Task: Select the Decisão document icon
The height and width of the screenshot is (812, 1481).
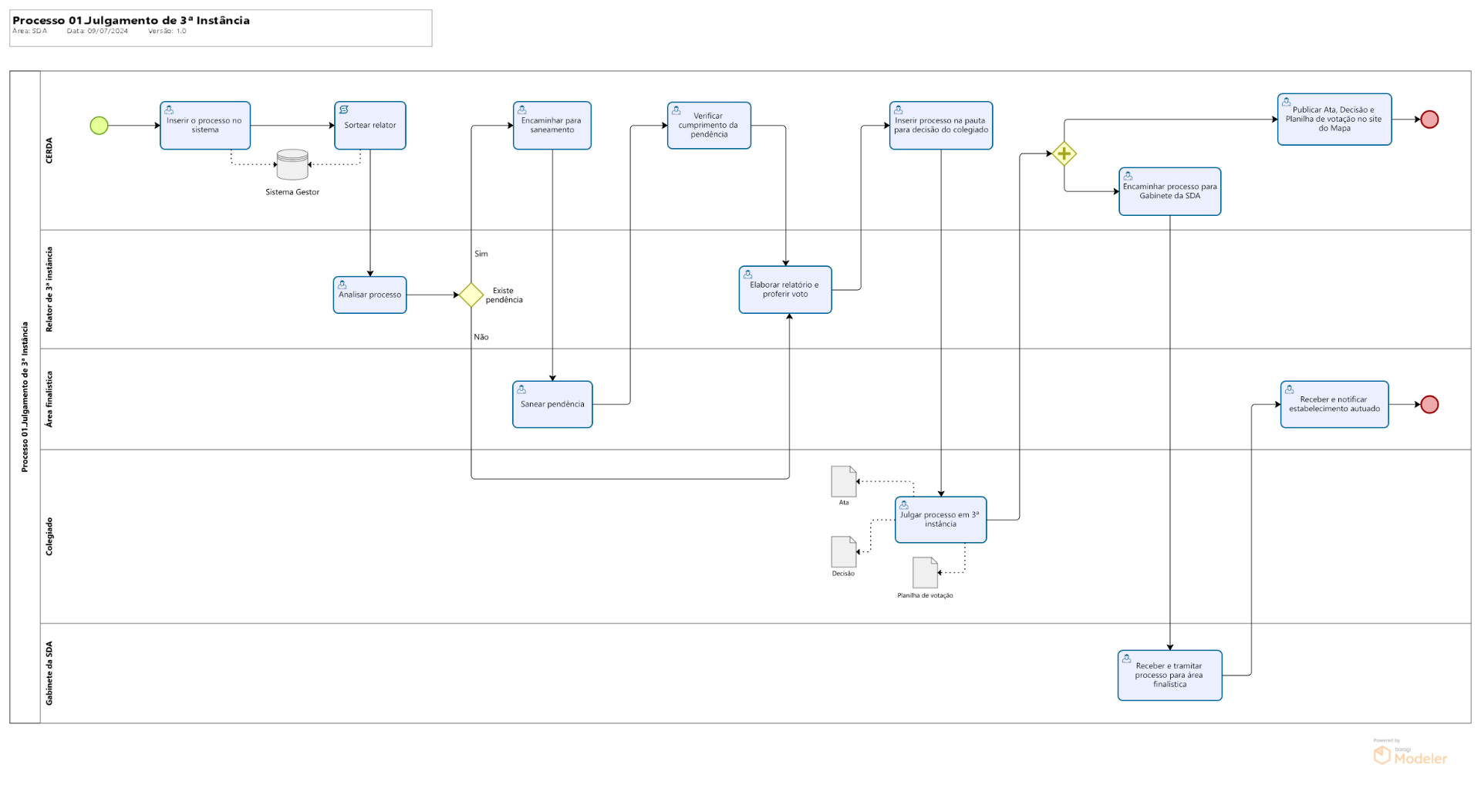Action: pos(844,552)
